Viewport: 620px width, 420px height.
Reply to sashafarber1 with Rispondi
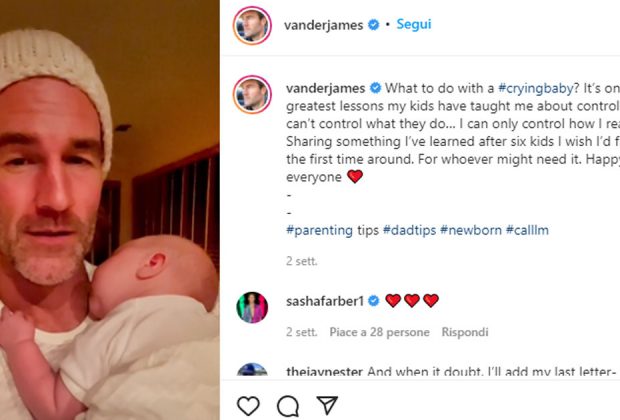click(x=465, y=332)
